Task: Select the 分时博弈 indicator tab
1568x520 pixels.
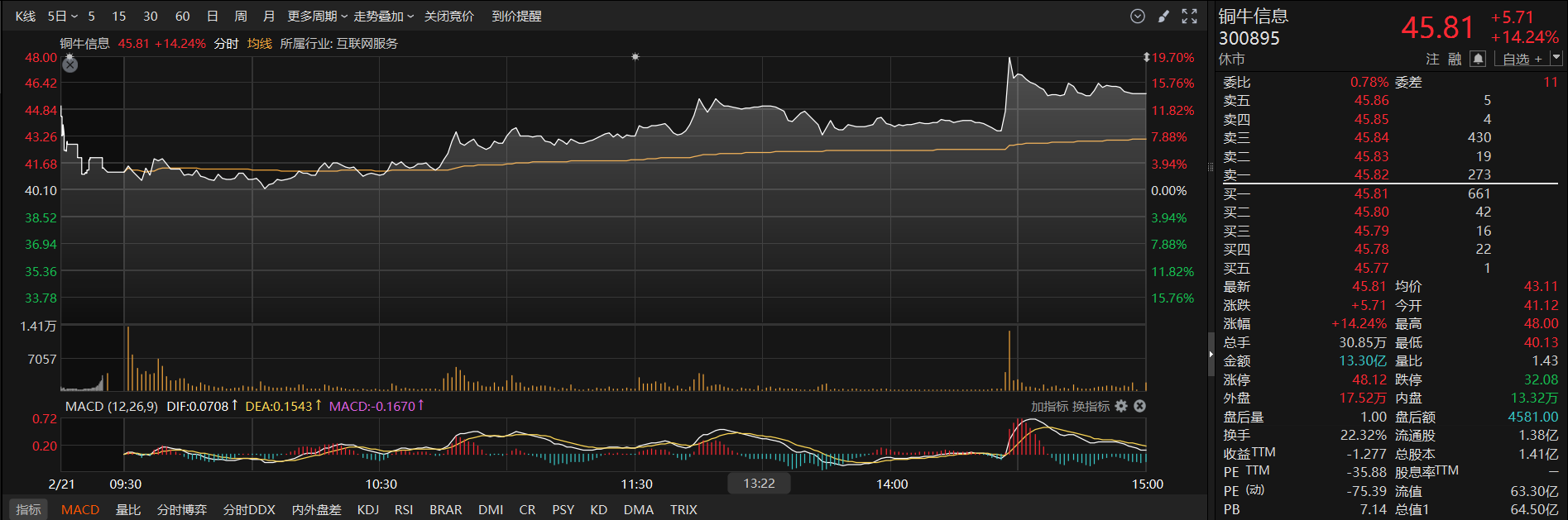Action: [x=181, y=509]
